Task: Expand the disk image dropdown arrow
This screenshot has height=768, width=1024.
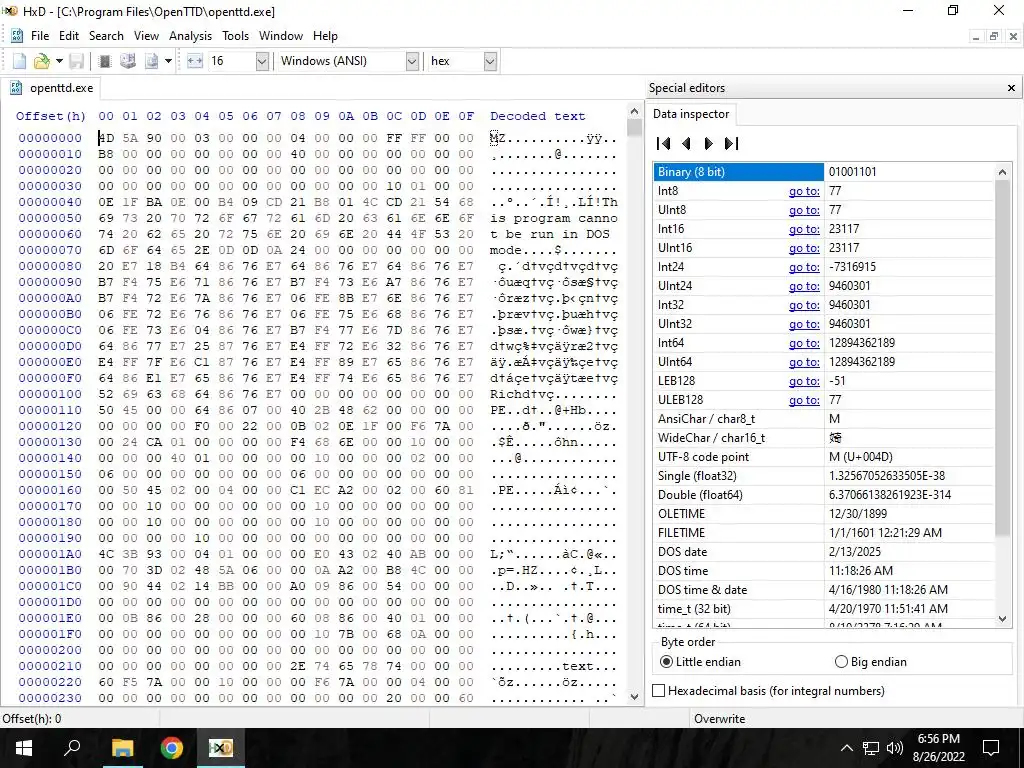Action: click(168, 61)
